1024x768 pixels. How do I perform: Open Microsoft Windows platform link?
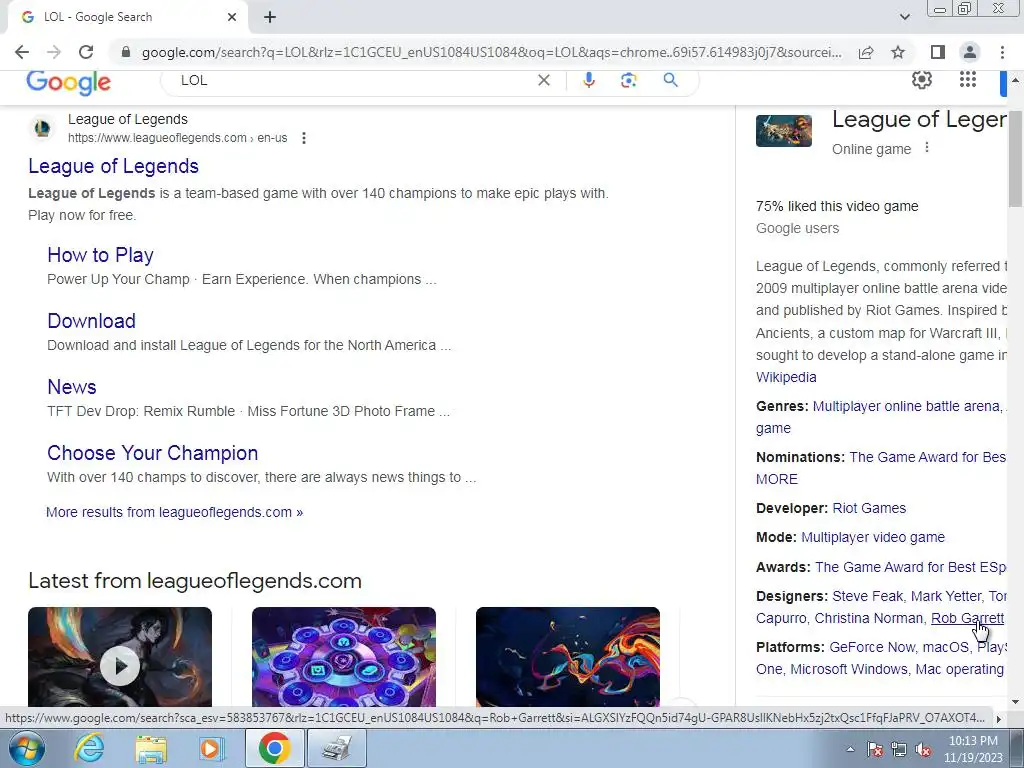point(849,669)
